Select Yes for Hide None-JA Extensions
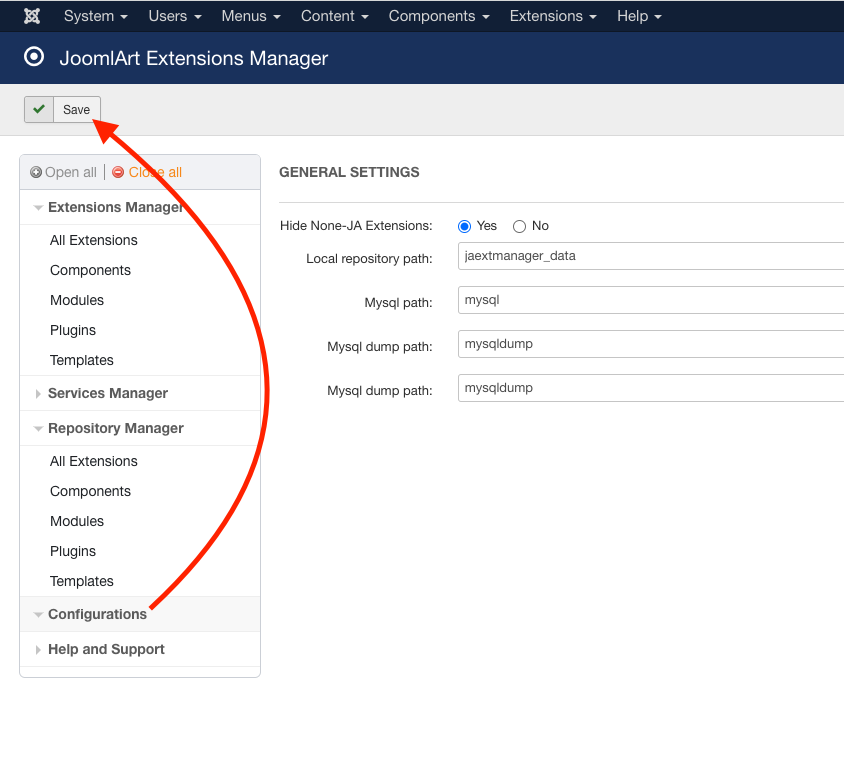This screenshot has height=772, width=844. (464, 226)
